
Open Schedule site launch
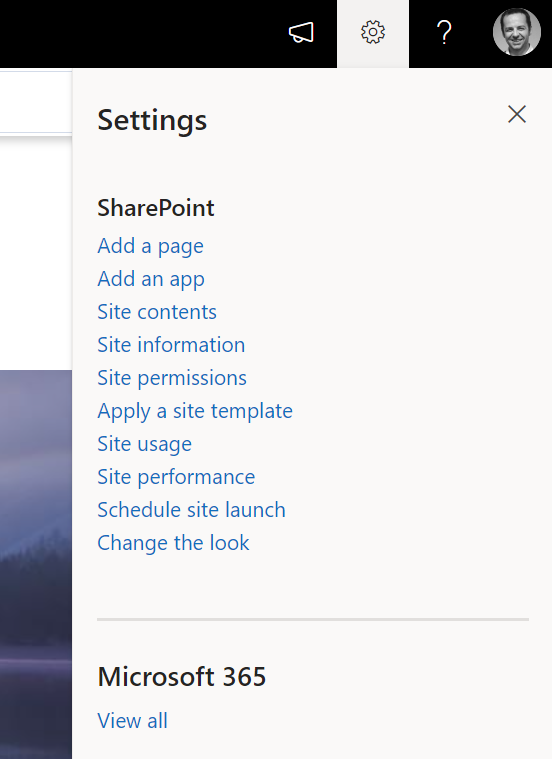click(192, 510)
